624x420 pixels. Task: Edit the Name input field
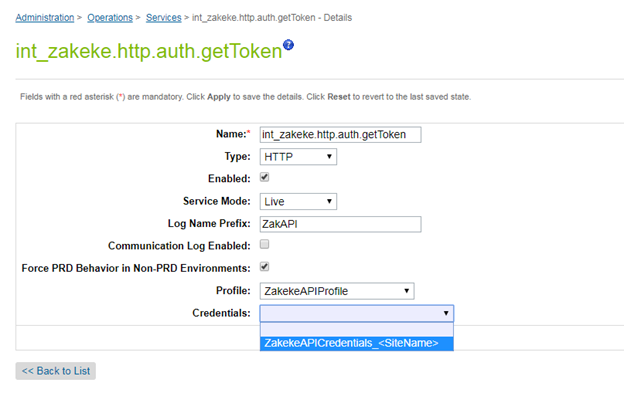pos(341,135)
